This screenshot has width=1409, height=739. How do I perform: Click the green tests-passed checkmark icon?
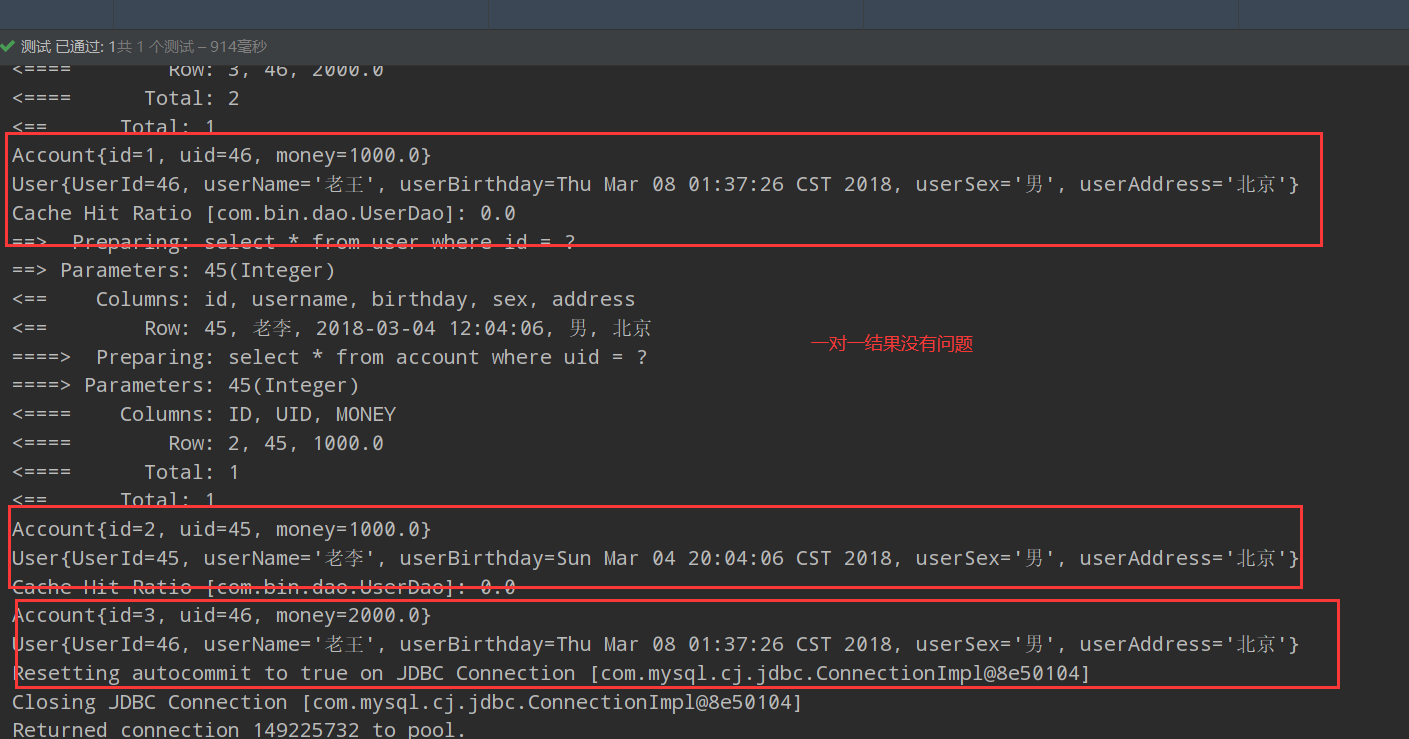[x=8, y=46]
